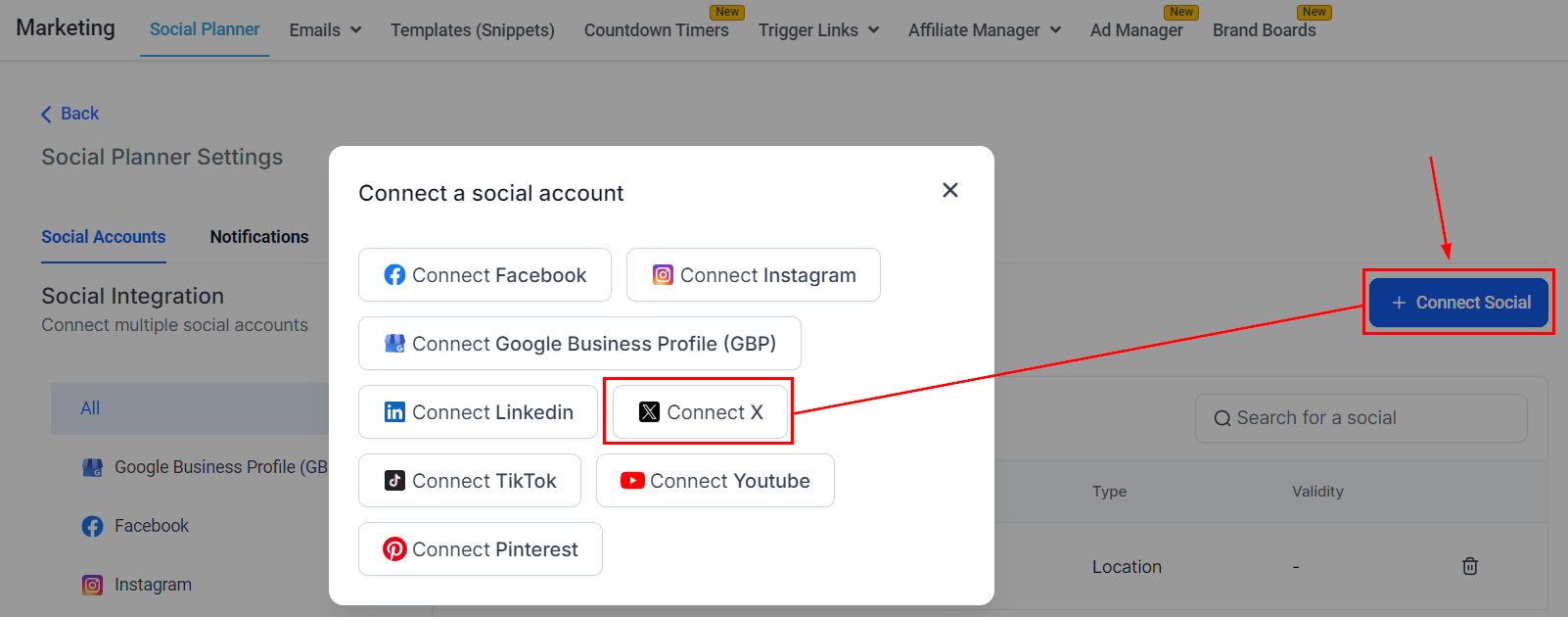Click the Search for a social field

click(x=1360, y=418)
